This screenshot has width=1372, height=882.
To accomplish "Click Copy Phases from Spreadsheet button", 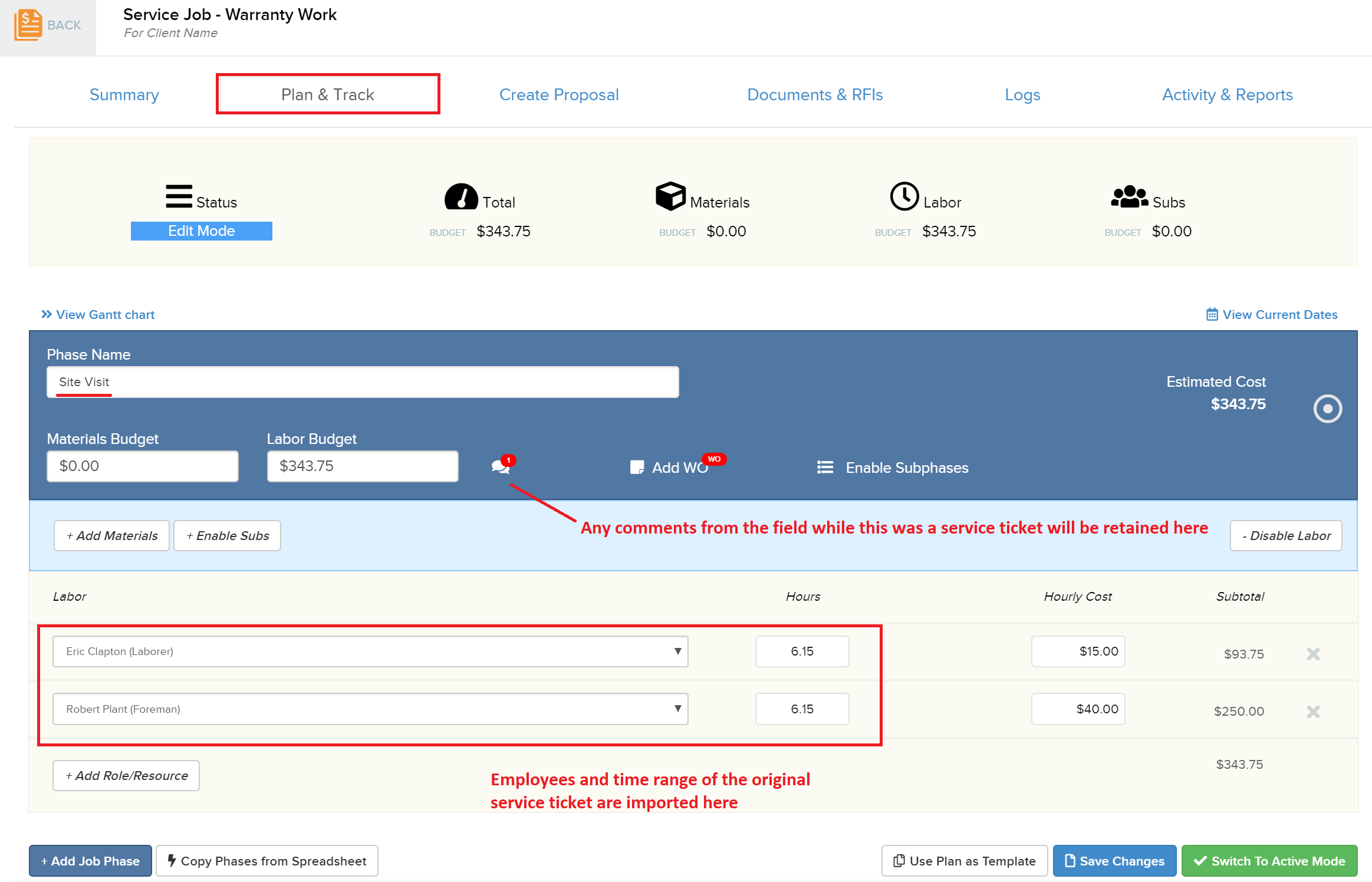I will click(x=266, y=861).
